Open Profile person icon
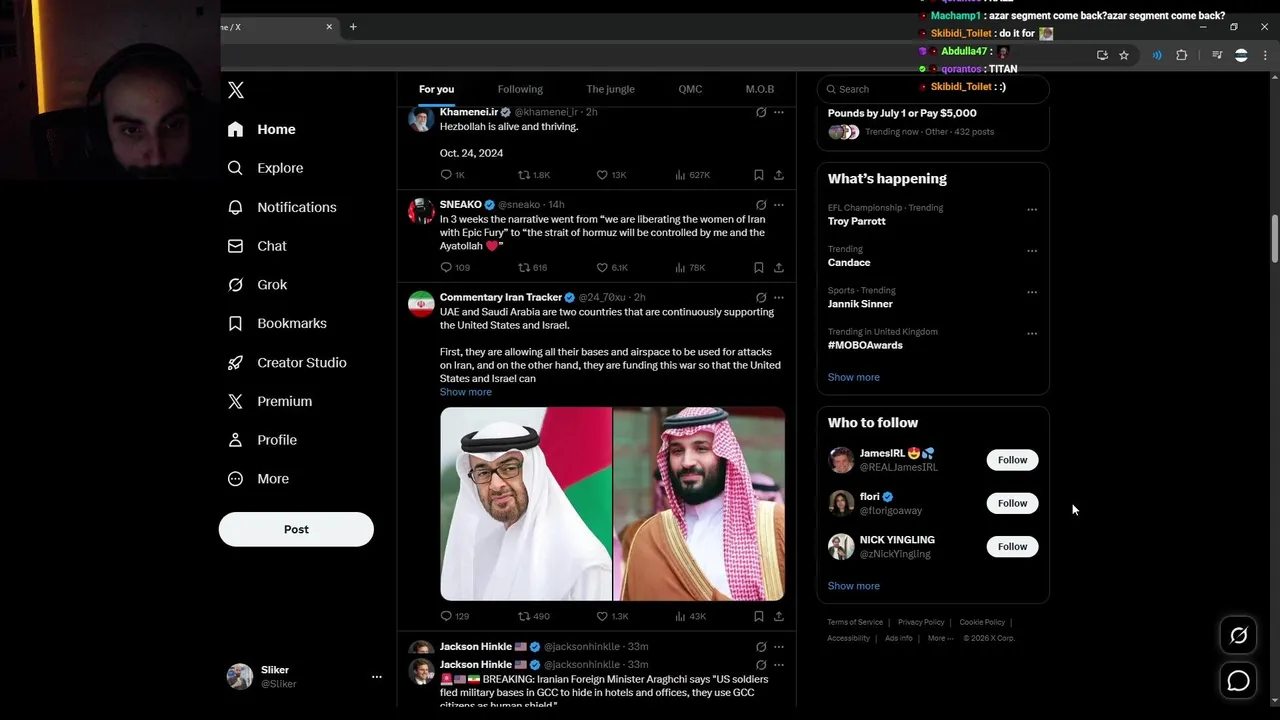 tap(235, 440)
